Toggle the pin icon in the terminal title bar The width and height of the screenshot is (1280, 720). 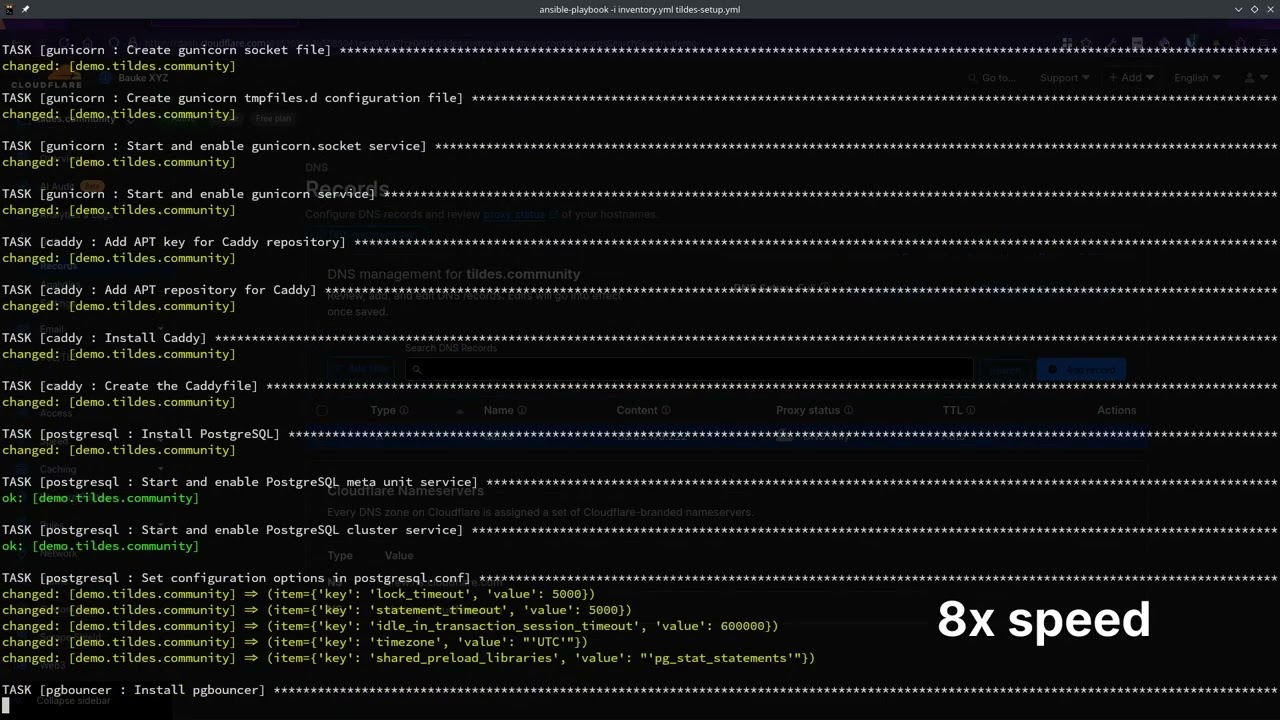pos(25,9)
